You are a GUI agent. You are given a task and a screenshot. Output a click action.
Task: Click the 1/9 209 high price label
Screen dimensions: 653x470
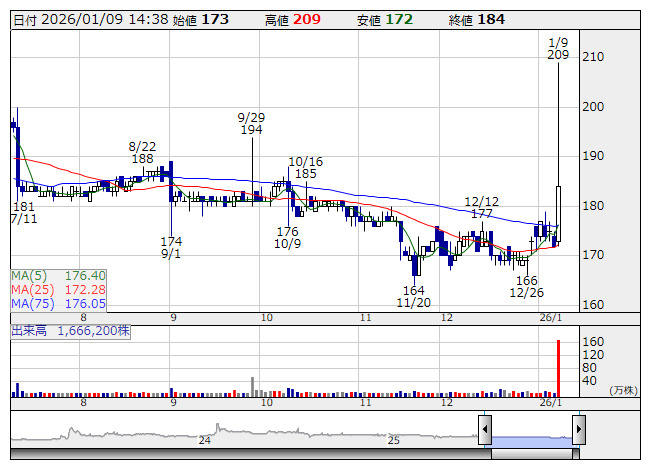point(558,48)
